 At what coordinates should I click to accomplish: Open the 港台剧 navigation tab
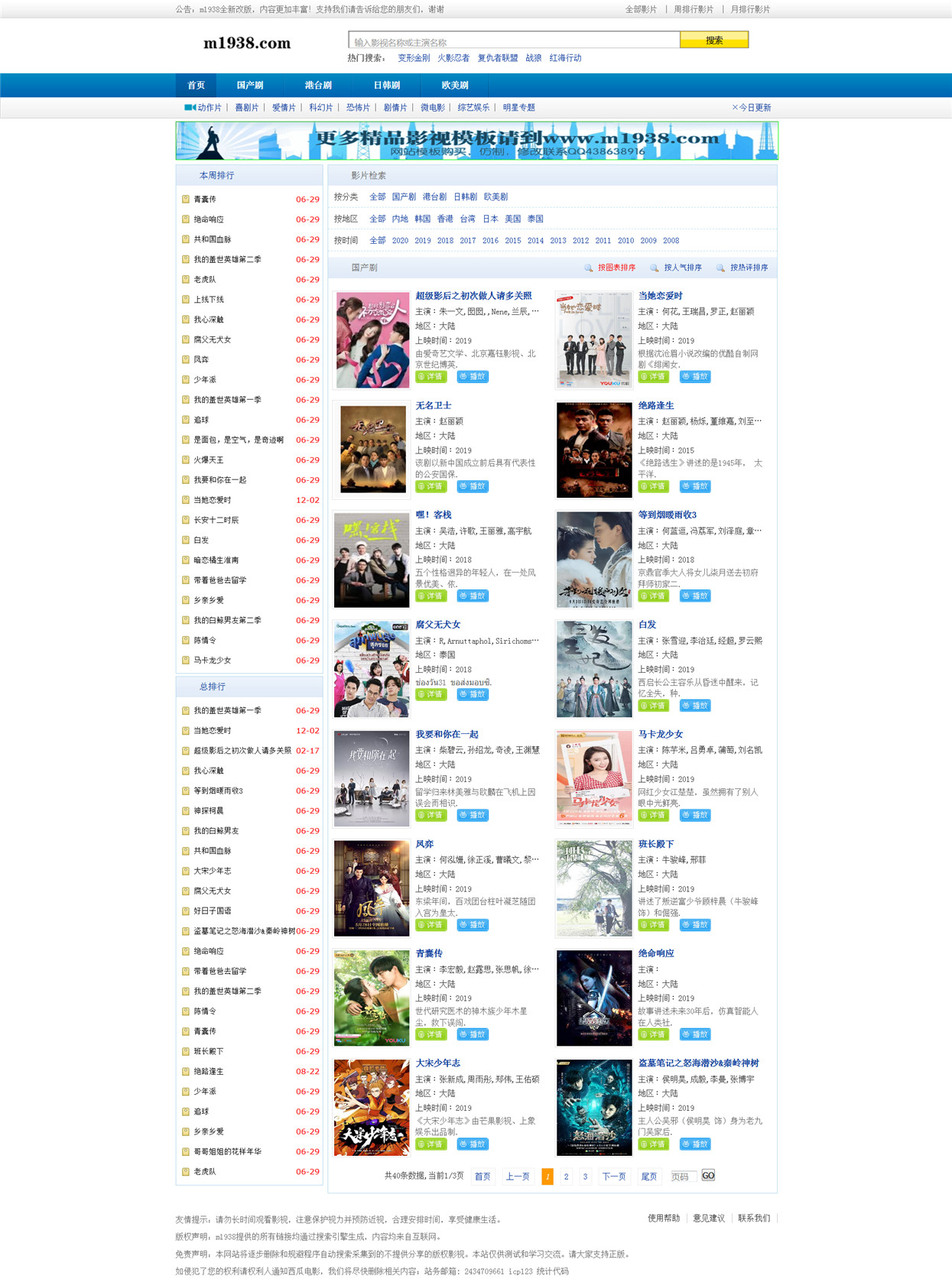click(x=318, y=86)
